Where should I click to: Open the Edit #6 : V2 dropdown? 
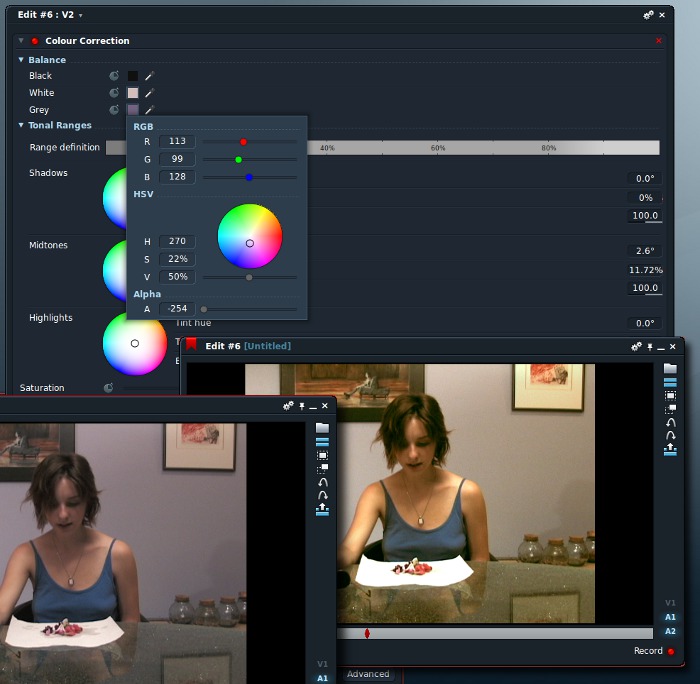pyautogui.click(x=80, y=16)
